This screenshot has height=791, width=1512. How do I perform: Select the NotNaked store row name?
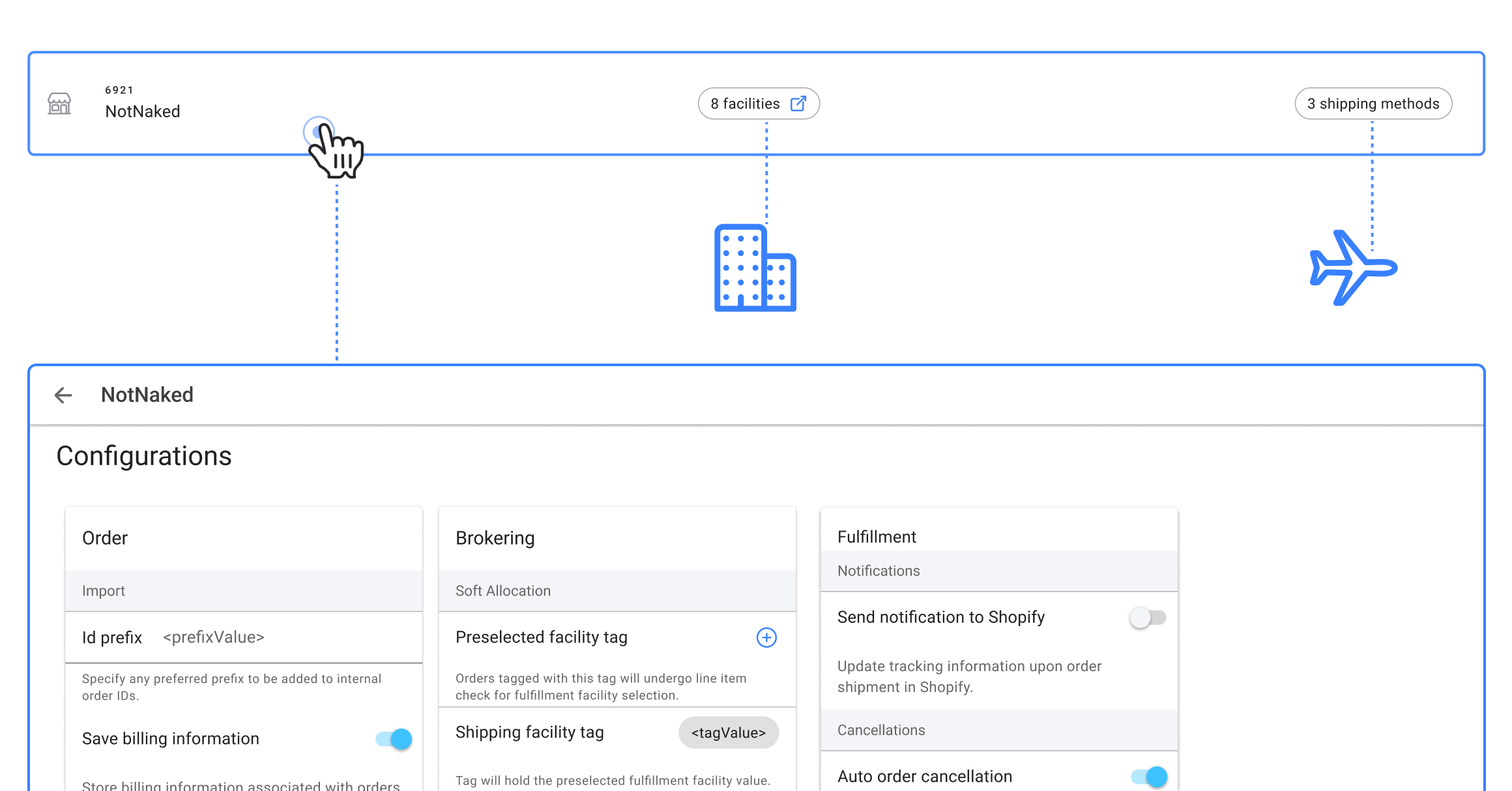click(x=143, y=111)
